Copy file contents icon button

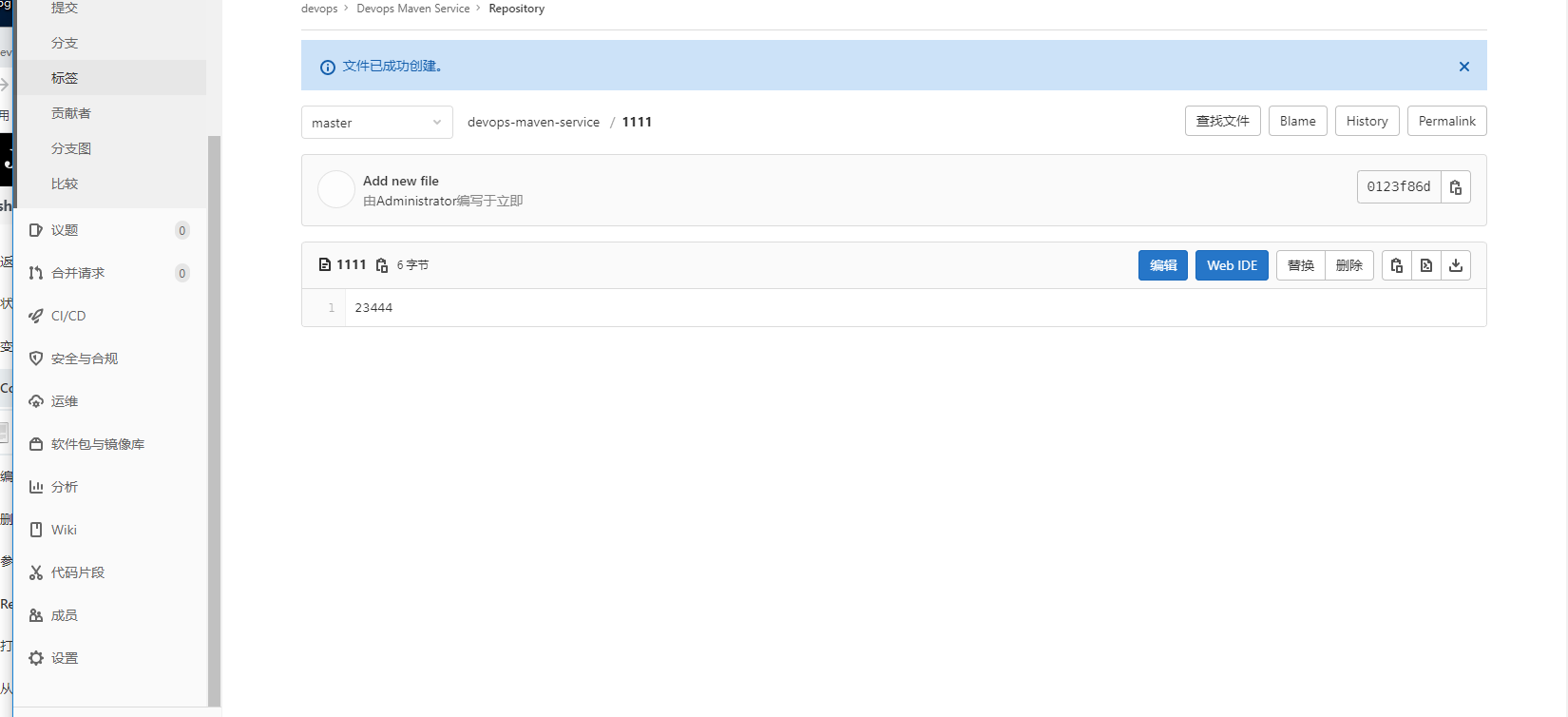1396,265
